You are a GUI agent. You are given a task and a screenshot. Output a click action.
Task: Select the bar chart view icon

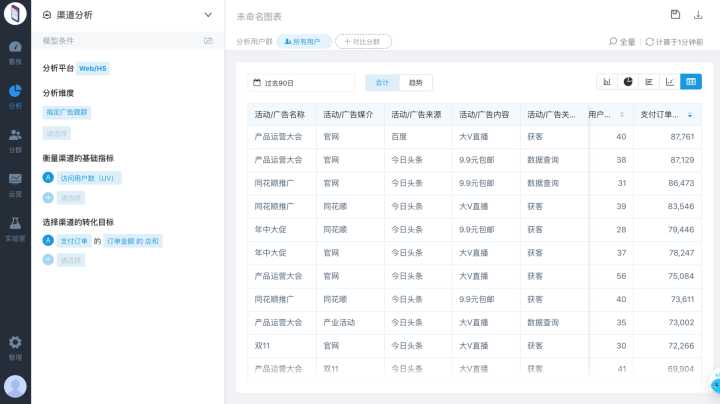[607, 82]
